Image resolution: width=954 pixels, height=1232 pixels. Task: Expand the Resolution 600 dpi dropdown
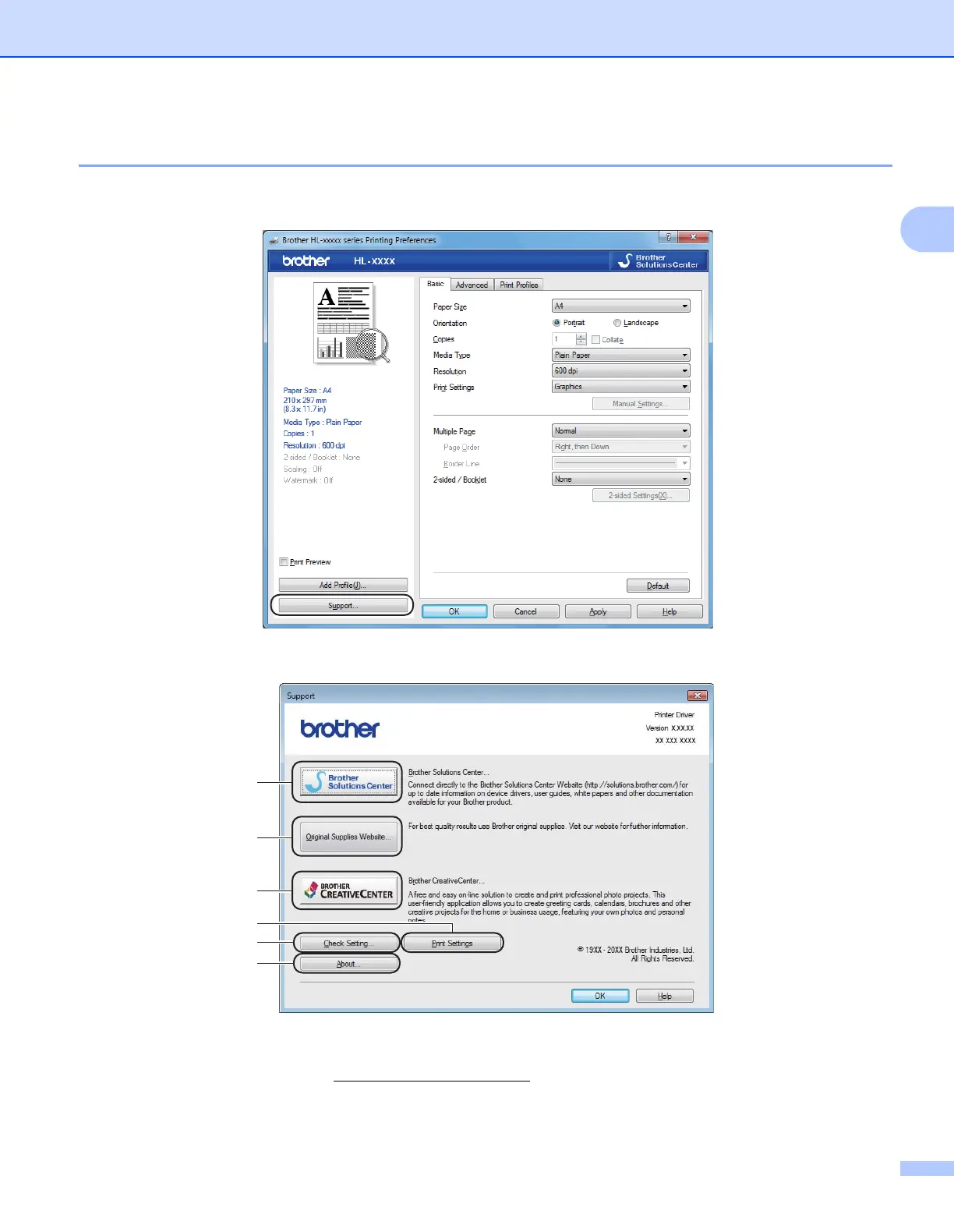[x=620, y=371]
